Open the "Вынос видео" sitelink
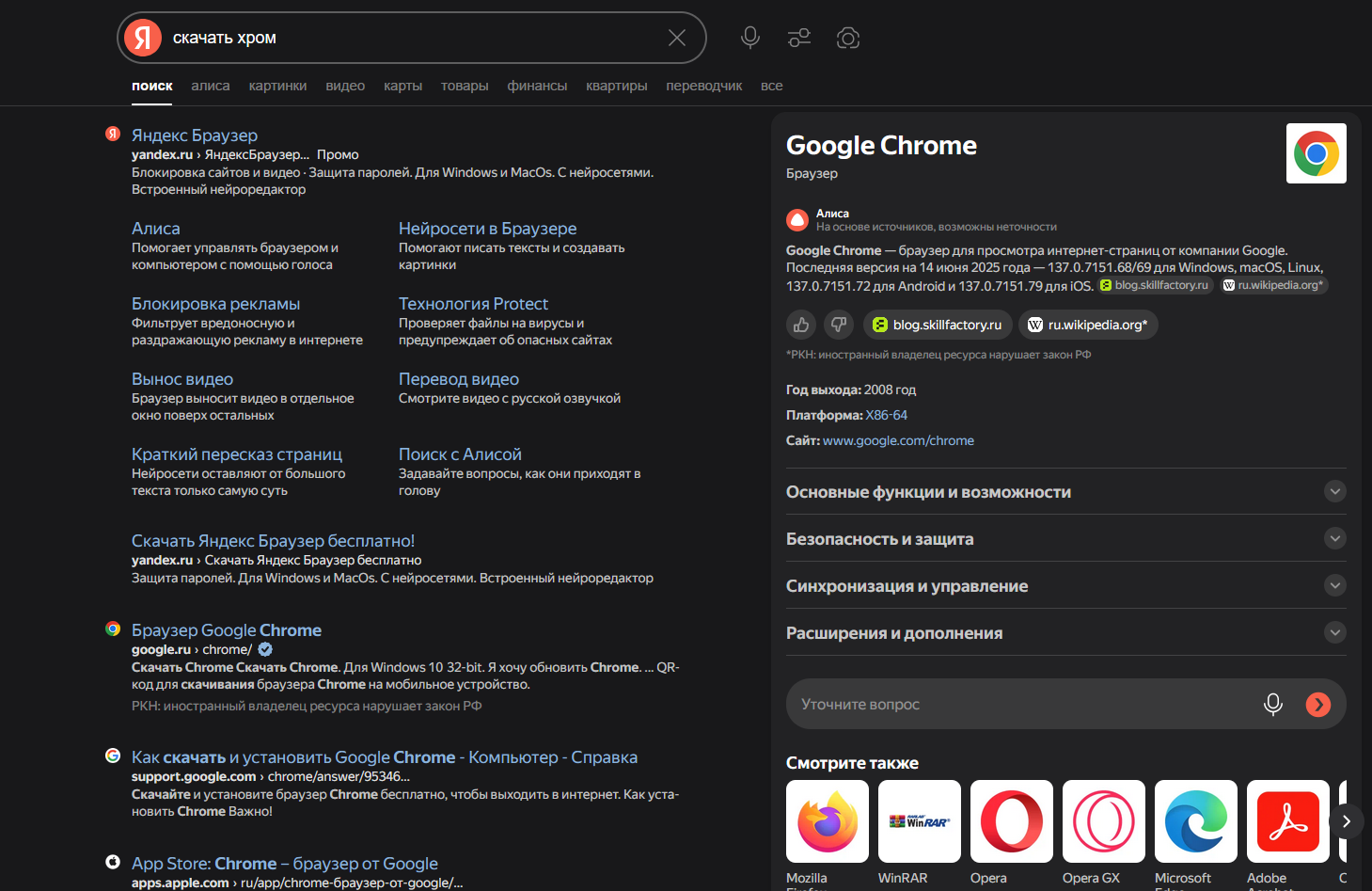Screen dimensions: 1372x891 click(182, 379)
